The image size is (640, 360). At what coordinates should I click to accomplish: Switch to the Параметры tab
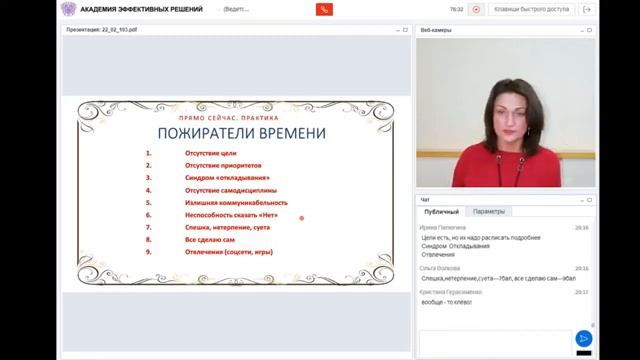[x=489, y=211]
